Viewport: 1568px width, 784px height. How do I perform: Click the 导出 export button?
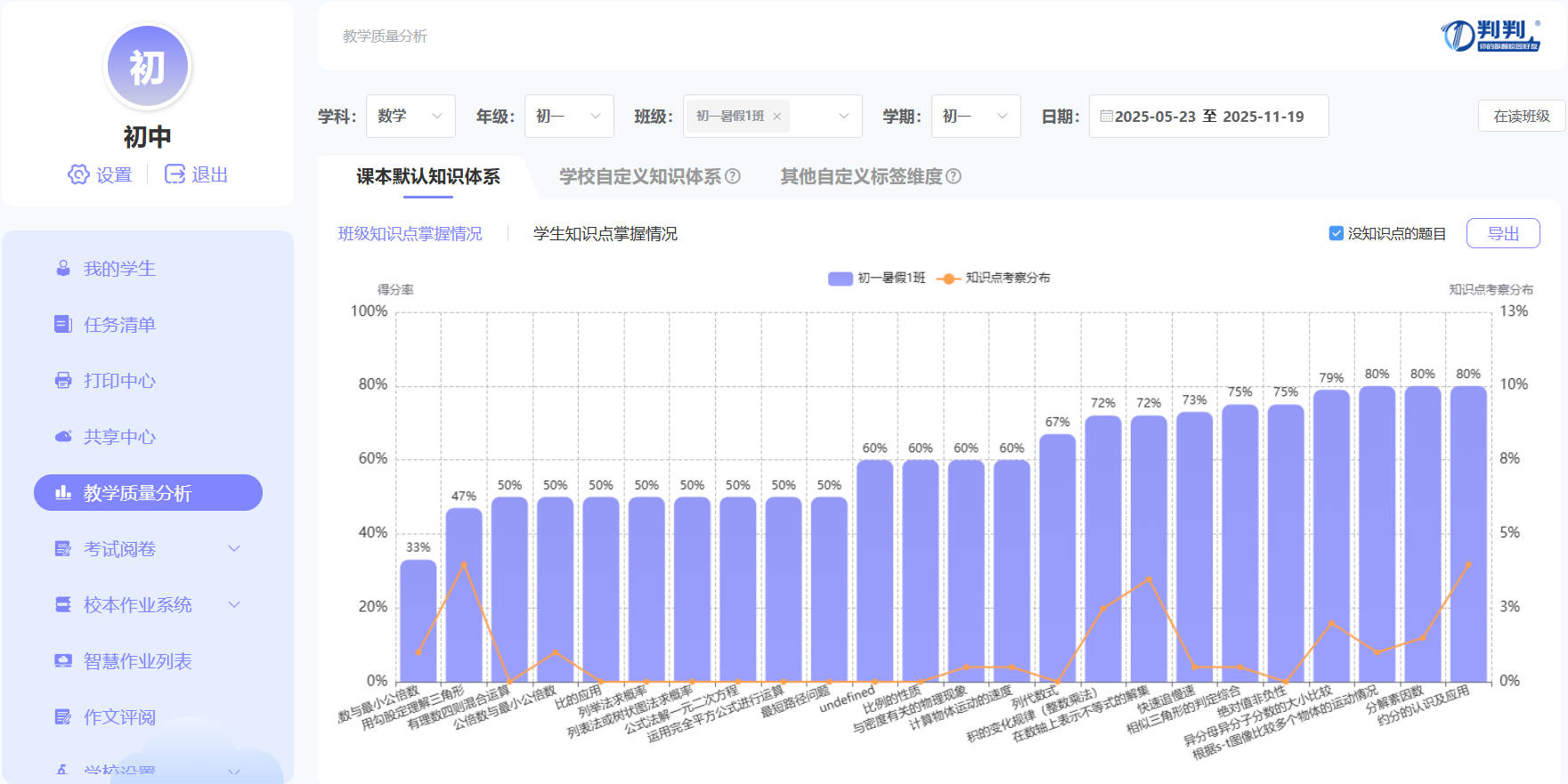[x=1503, y=233]
